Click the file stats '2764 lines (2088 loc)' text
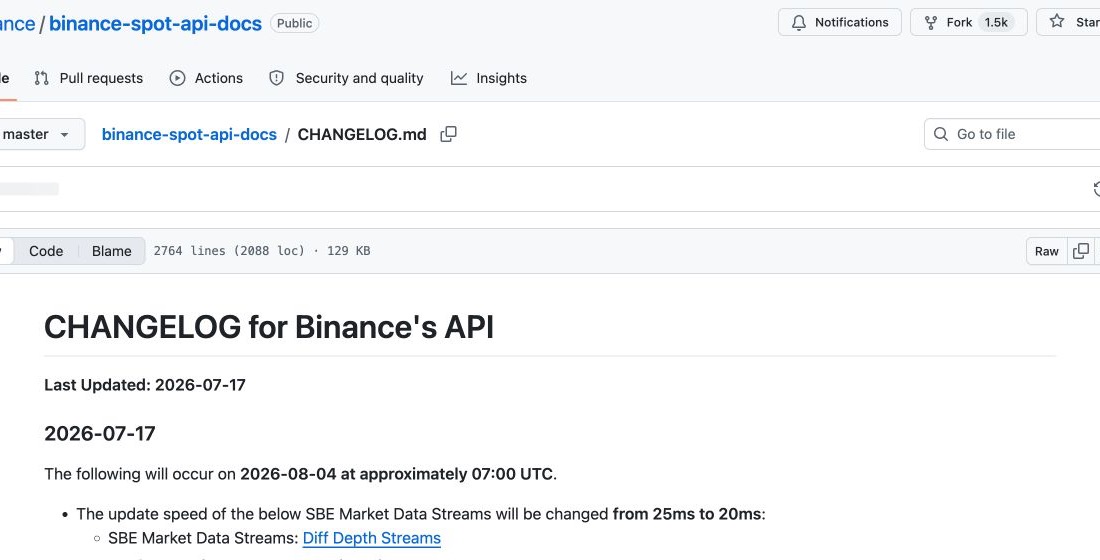This screenshot has width=1100, height=560. pyautogui.click(x=229, y=251)
